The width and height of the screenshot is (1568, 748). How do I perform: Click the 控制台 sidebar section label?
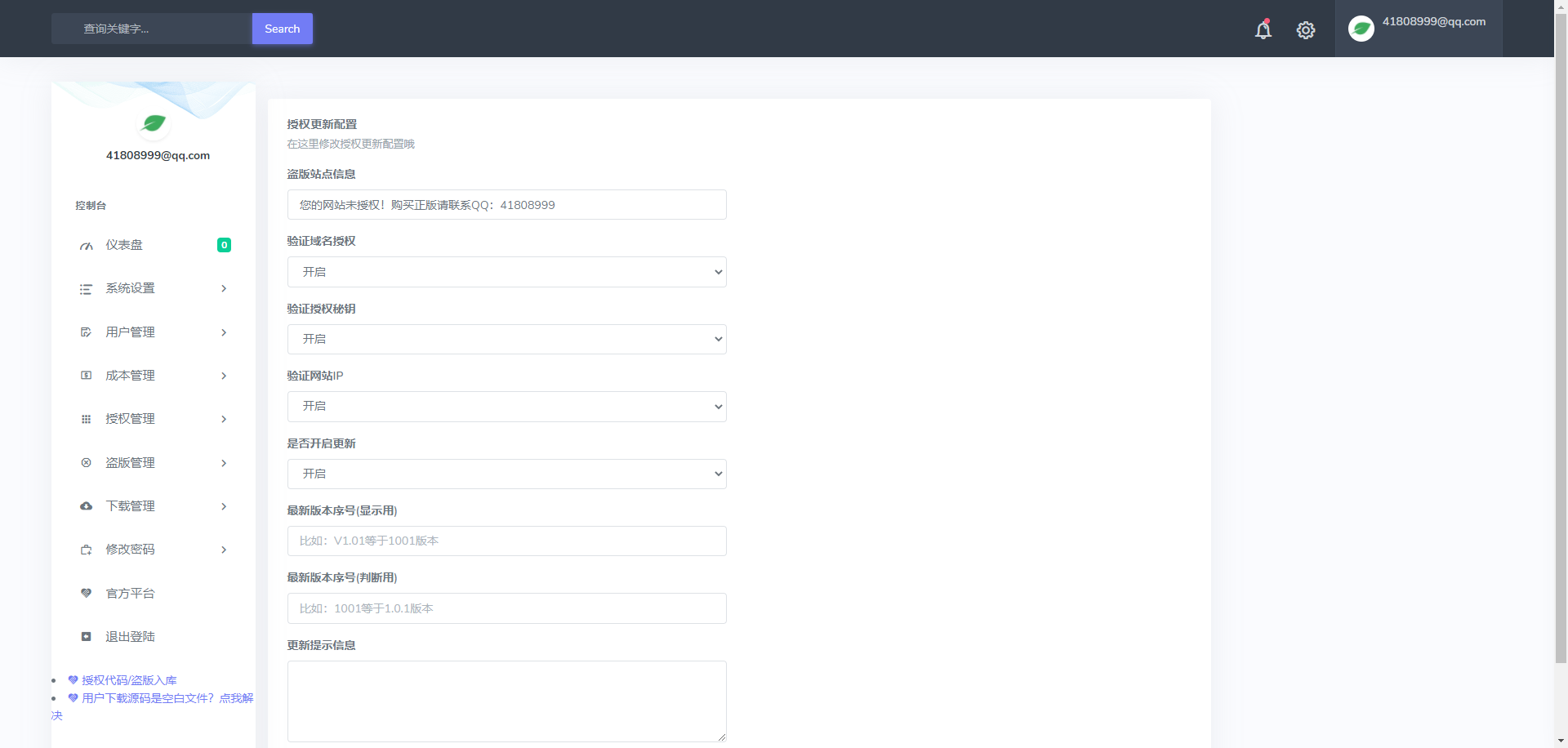(x=91, y=206)
